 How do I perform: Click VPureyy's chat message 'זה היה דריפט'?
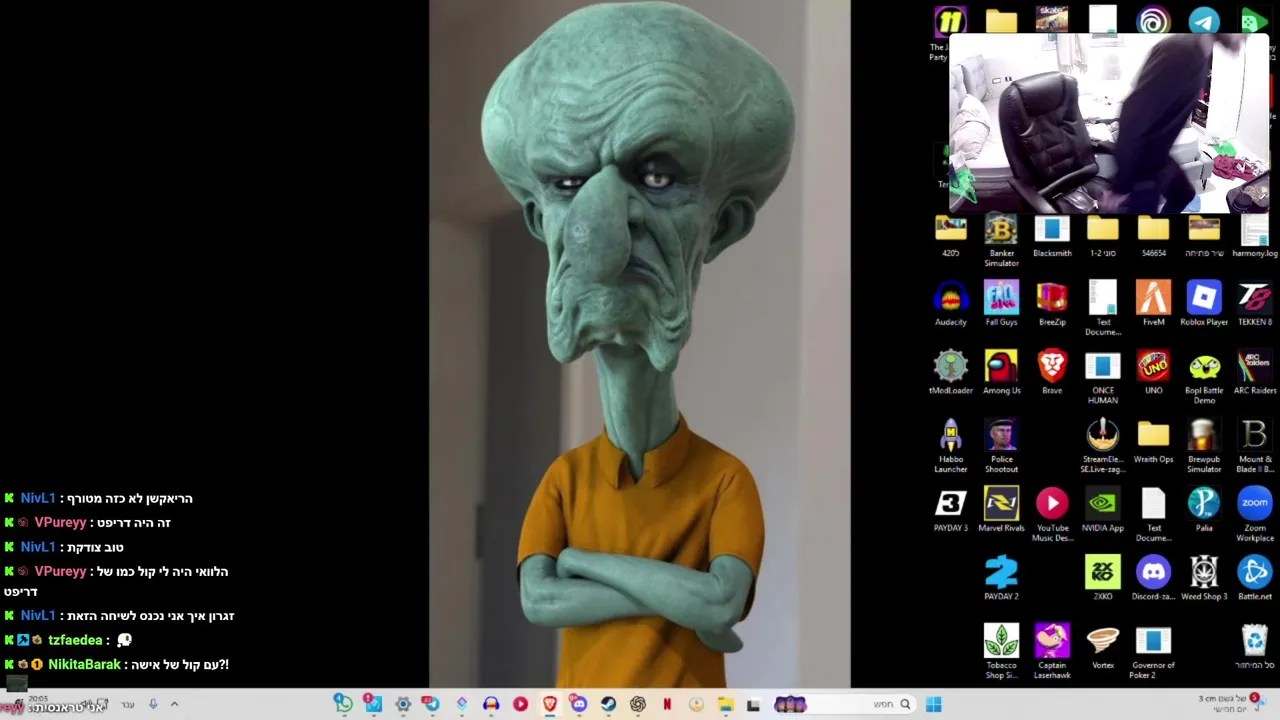click(x=134, y=523)
